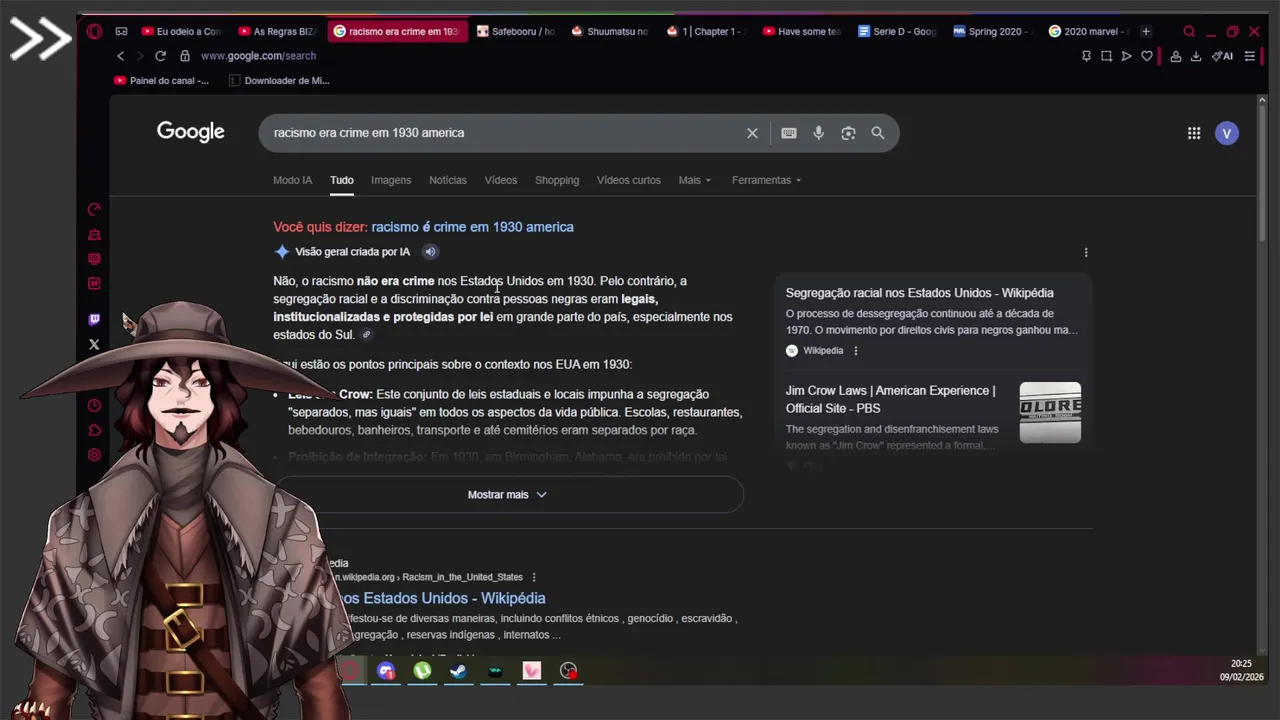This screenshot has height=720, width=1280.
Task: Switch to Shuumatsu no tab
Action: pyautogui.click(x=611, y=31)
